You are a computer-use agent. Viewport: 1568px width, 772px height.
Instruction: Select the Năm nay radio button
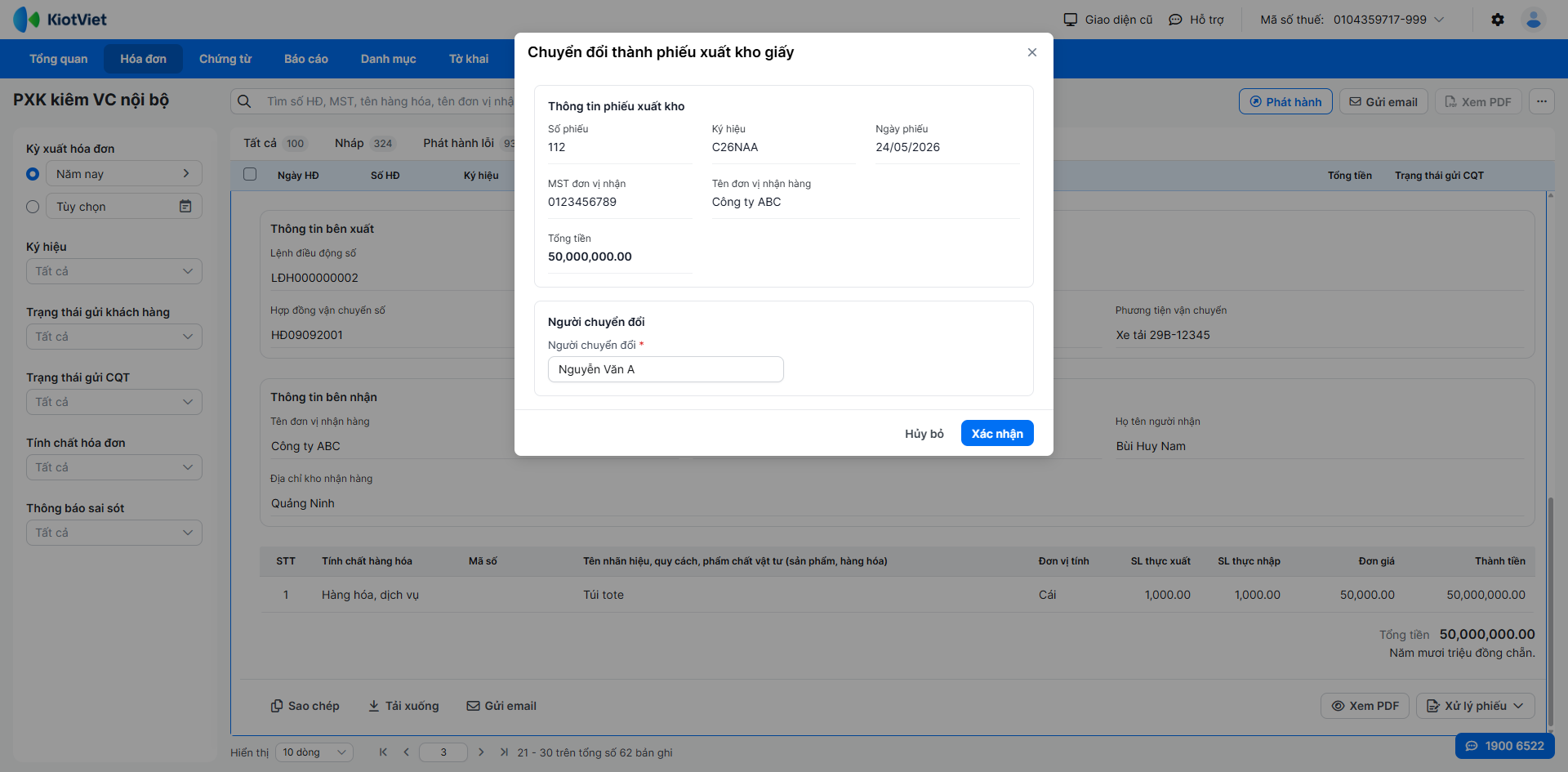click(x=33, y=174)
